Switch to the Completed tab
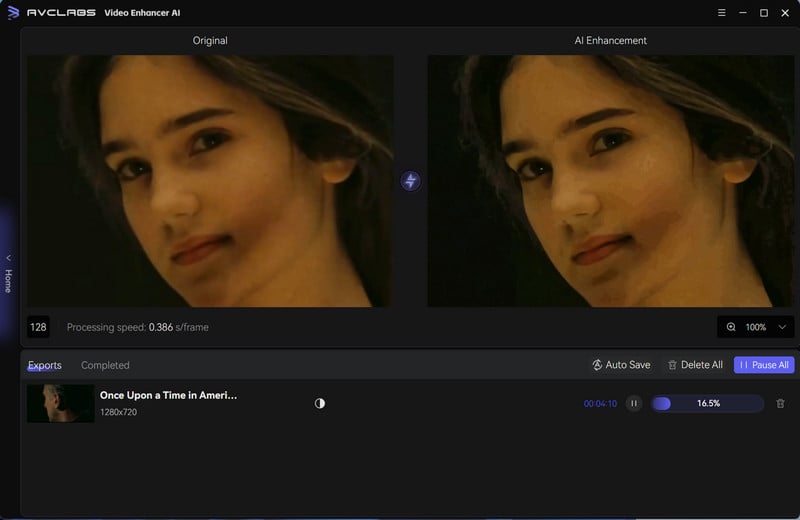800x520 pixels. point(105,365)
